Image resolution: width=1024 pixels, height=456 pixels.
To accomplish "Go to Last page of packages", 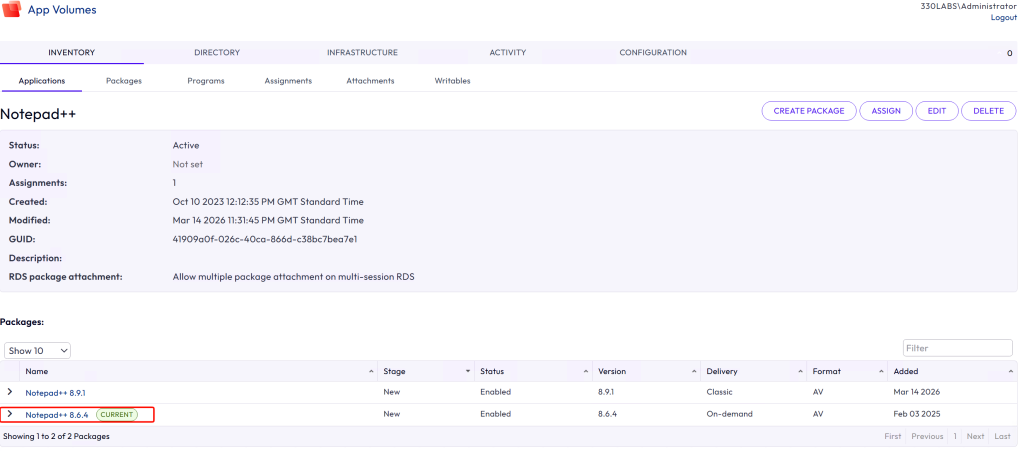I will 1002,436.
